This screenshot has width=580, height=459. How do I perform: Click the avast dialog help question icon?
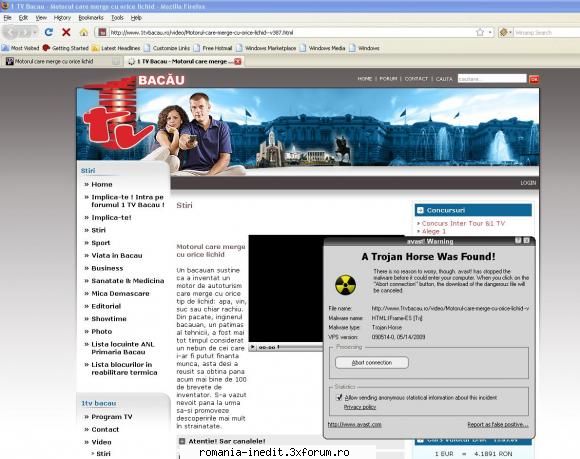(x=518, y=241)
